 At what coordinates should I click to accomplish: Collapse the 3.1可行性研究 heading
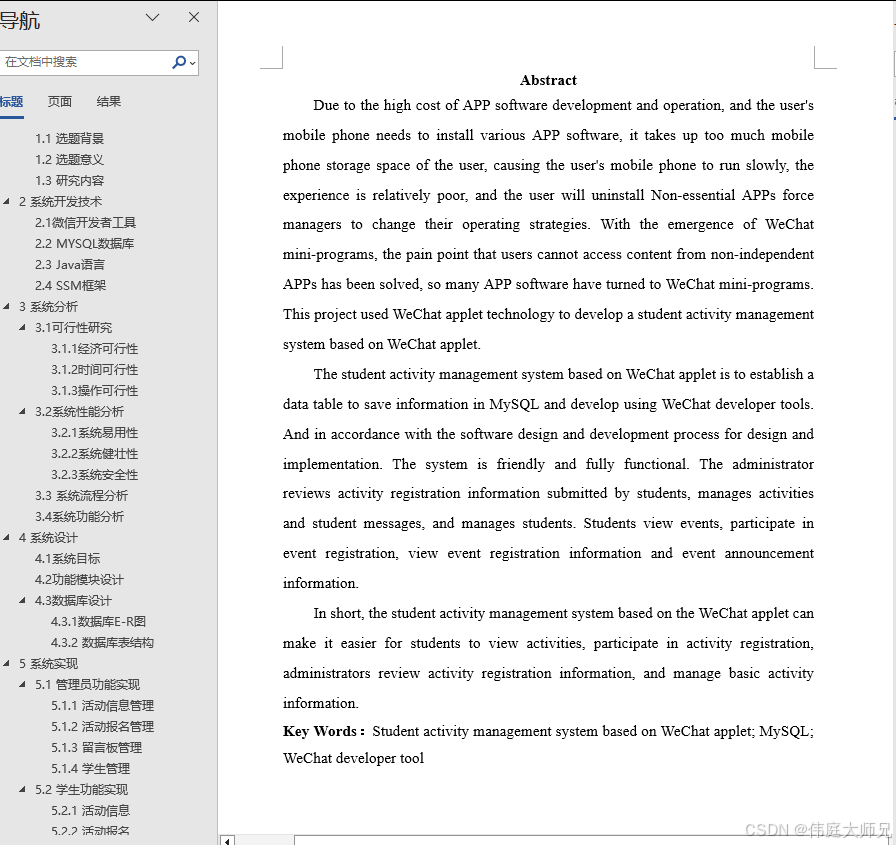click(22, 327)
